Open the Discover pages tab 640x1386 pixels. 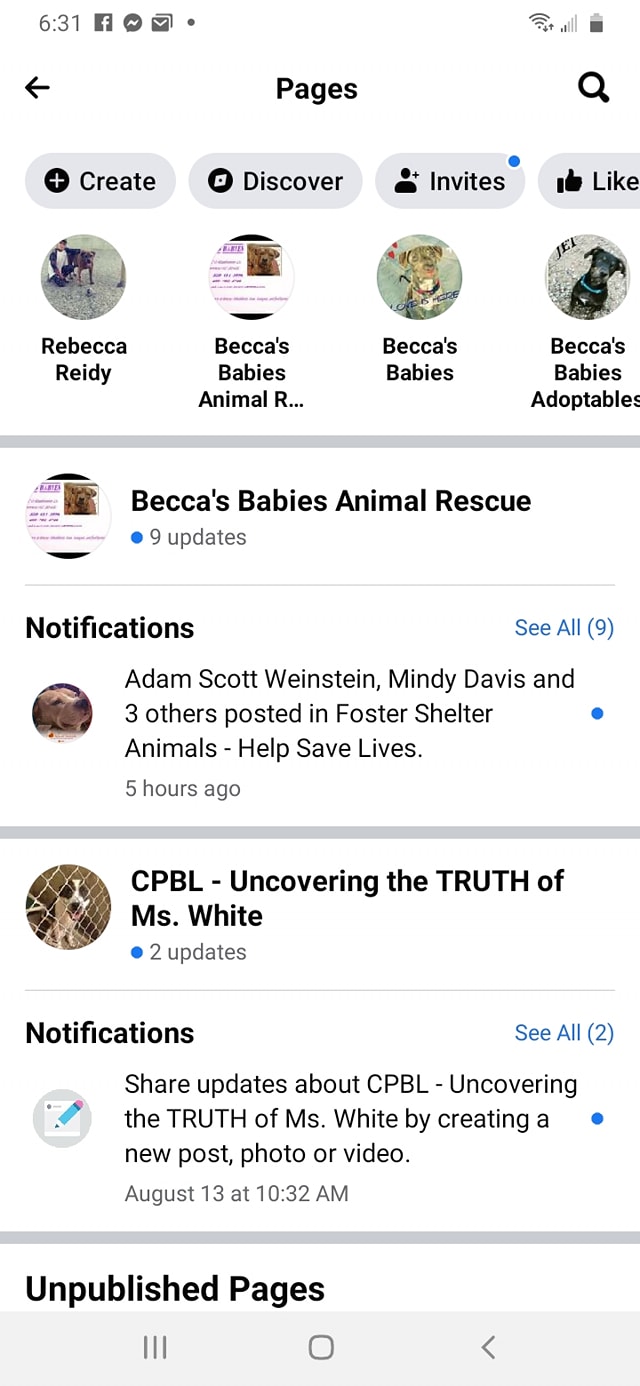tap(275, 181)
